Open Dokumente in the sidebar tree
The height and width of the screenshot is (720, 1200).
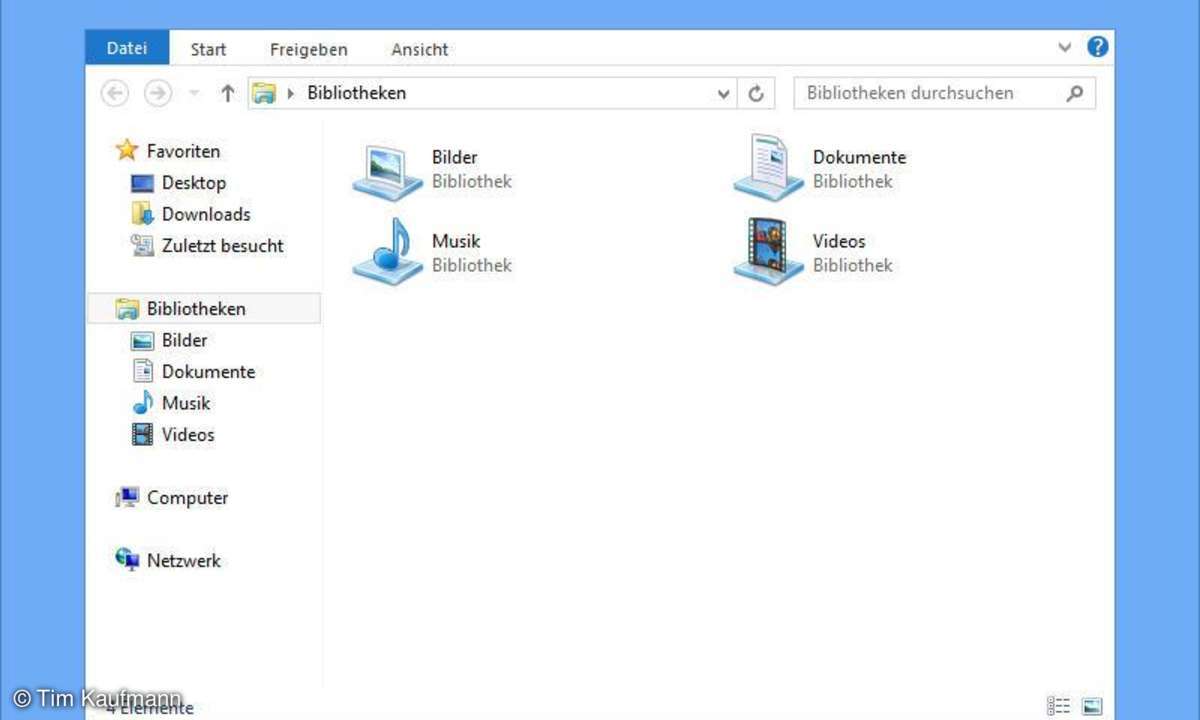208,372
